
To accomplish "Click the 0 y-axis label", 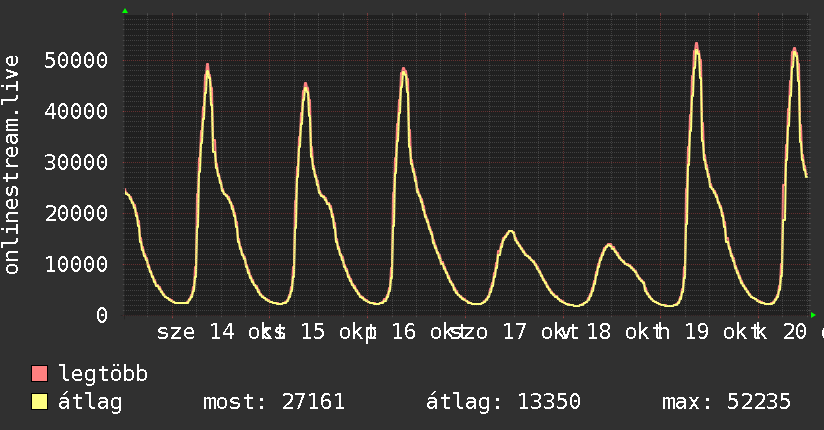I will pyautogui.click(x=102, y=315).
